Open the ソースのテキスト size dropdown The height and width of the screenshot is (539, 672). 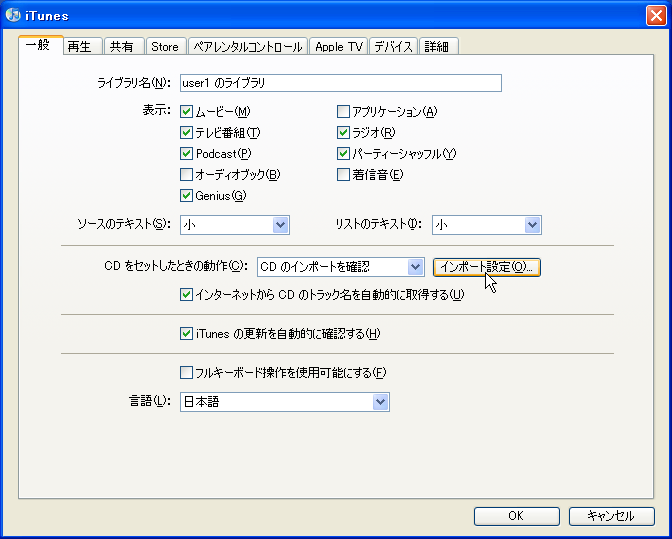[235, 225]
